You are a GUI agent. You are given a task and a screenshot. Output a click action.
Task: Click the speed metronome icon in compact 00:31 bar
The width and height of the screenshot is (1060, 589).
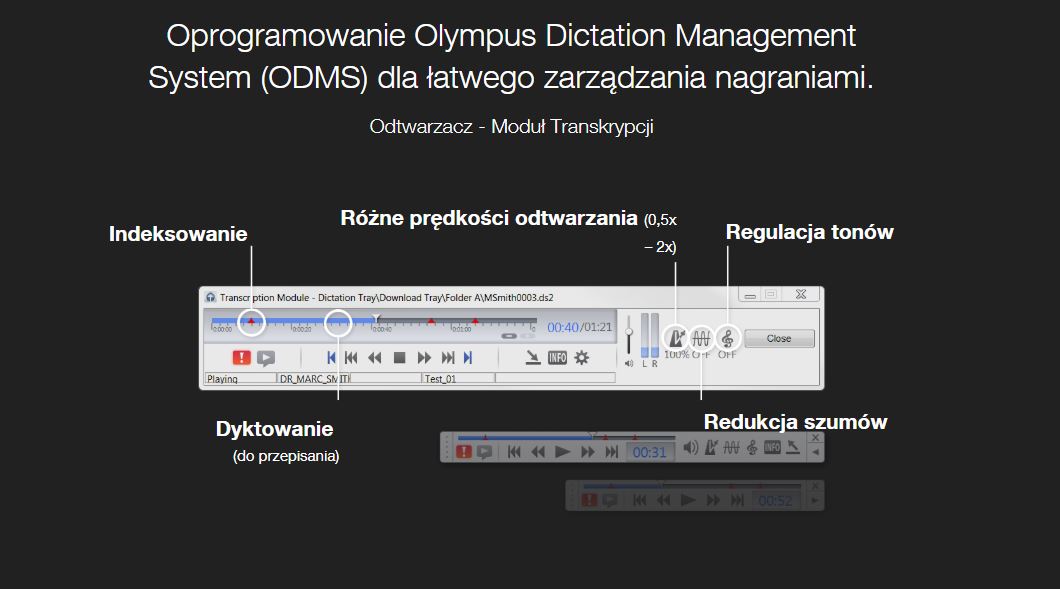tap(710, 448)
